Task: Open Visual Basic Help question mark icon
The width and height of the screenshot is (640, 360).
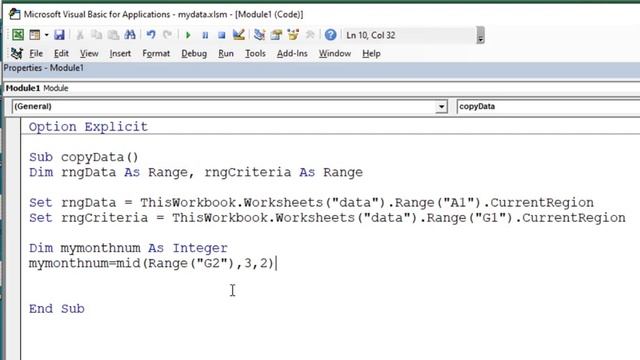Action: pos(330,35)
